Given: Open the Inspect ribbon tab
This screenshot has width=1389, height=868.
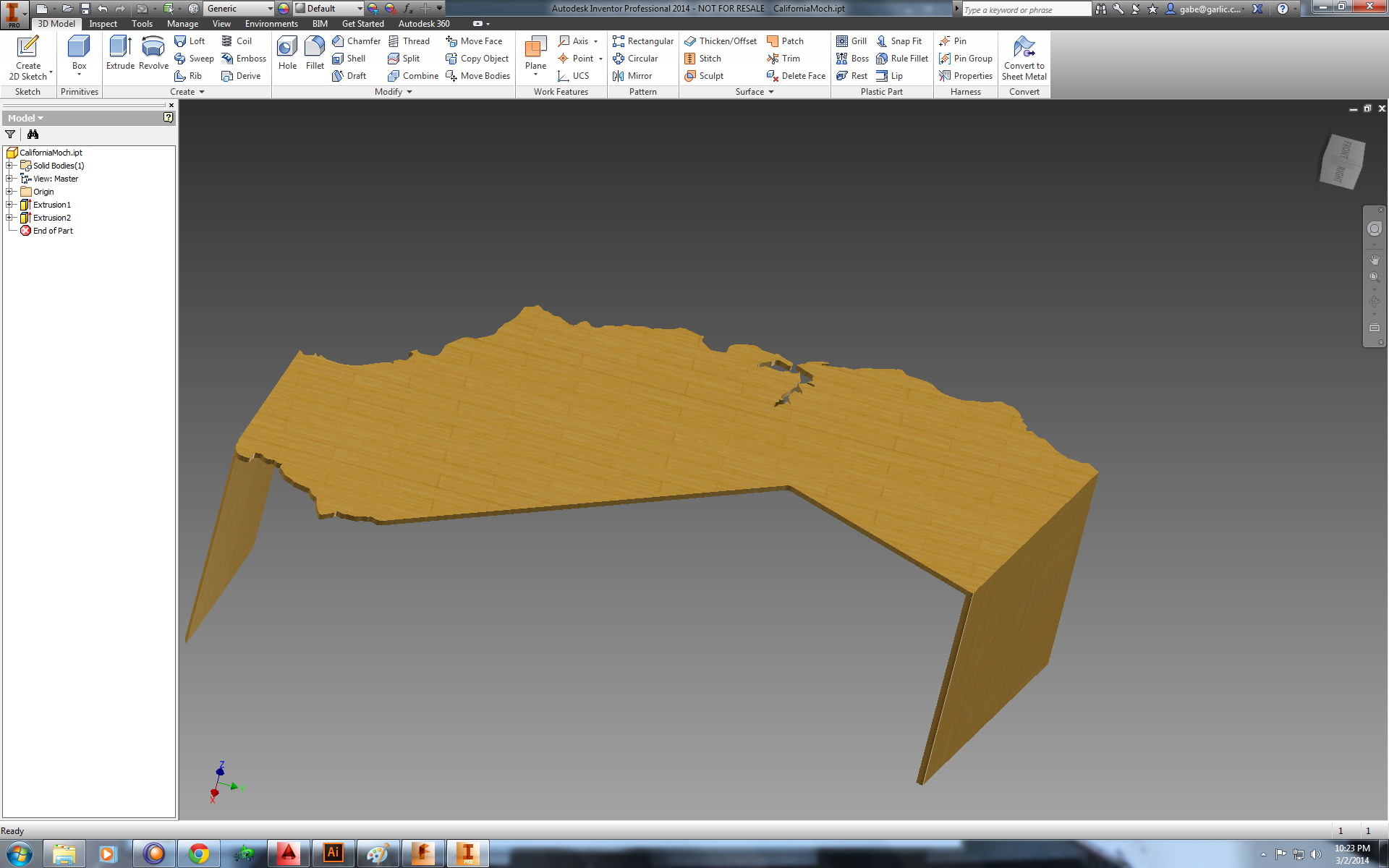Looking at the screenshot, I should coord(103,24).
